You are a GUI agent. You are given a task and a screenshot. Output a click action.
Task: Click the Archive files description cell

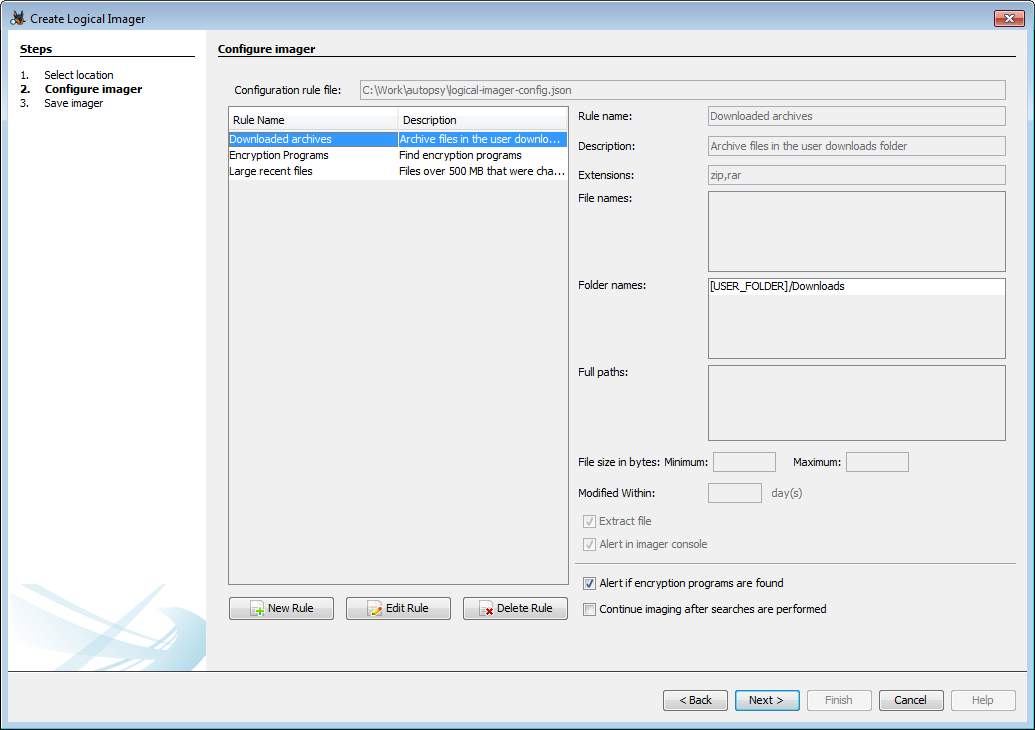(483, 139)
